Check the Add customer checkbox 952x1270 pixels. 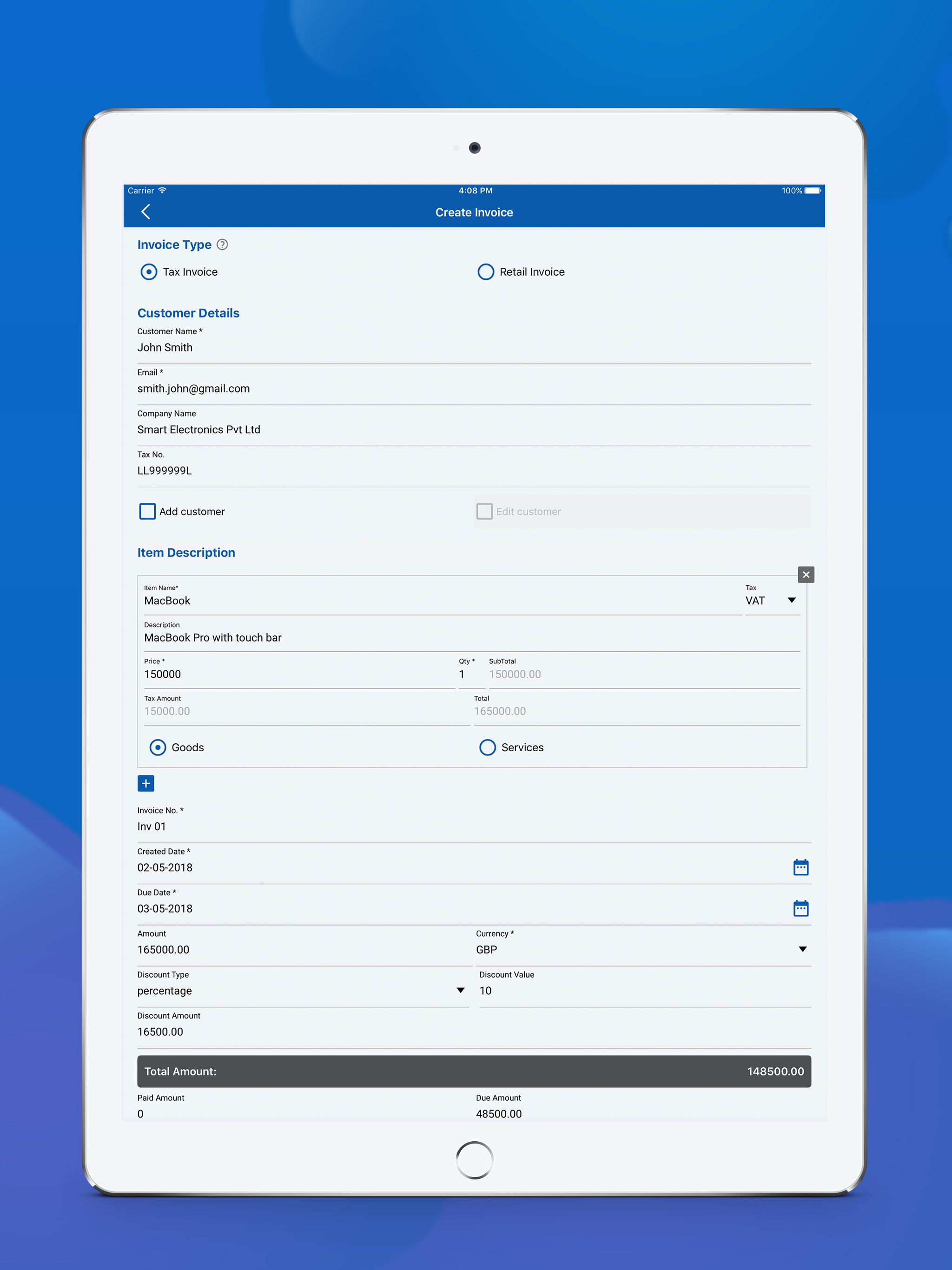point(147,511)
